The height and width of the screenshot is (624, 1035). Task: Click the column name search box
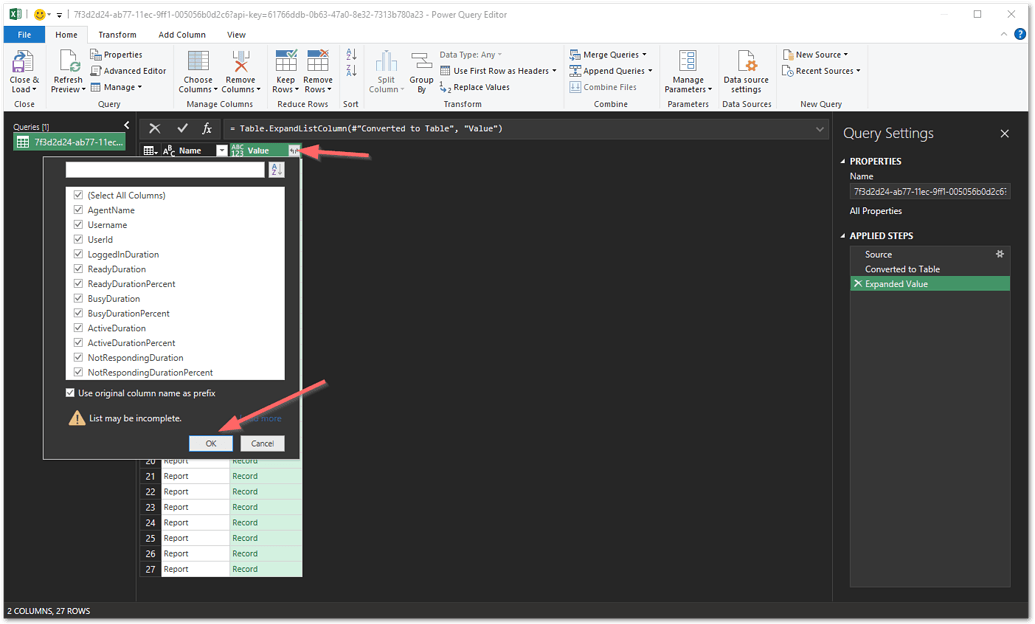click(165, 170)
